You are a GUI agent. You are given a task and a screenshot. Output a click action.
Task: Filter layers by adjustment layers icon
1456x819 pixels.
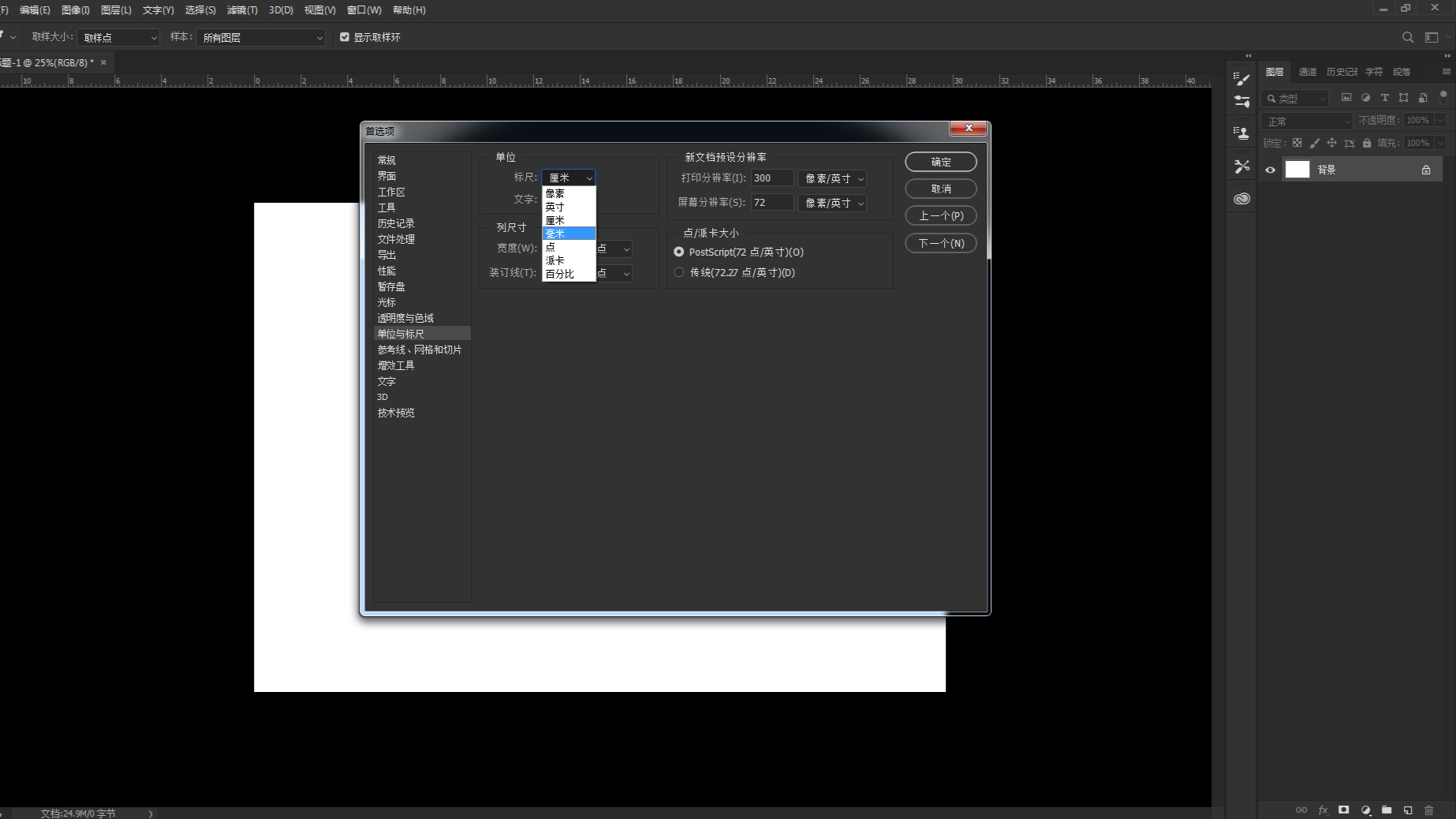pyautogui.click(x=1365, y=98)
